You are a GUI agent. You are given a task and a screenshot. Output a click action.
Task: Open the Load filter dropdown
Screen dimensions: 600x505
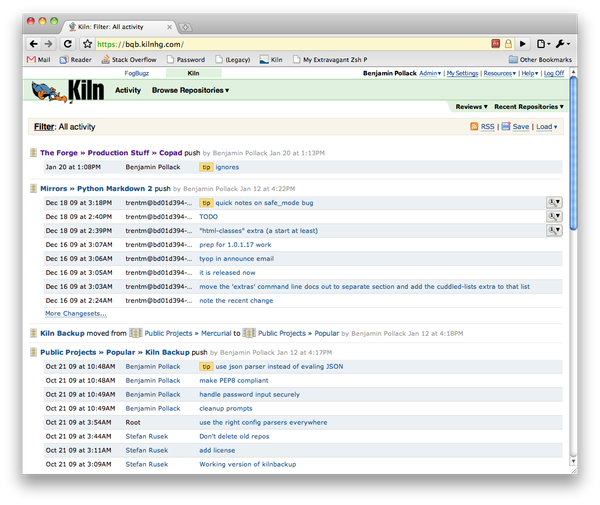546,127
